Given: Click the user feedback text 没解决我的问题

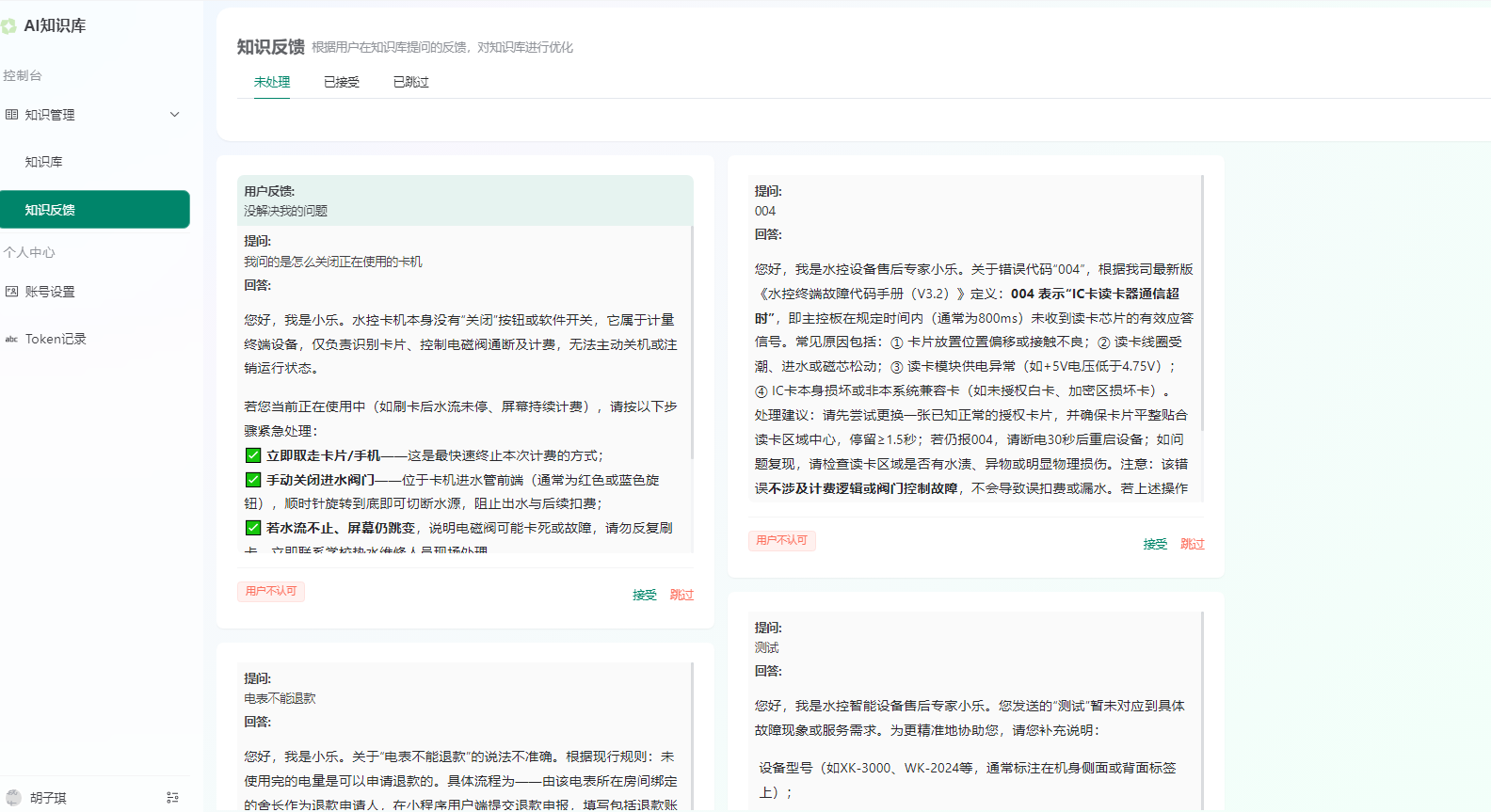Looking at the screenshot, I should click(x=285, y=211).
